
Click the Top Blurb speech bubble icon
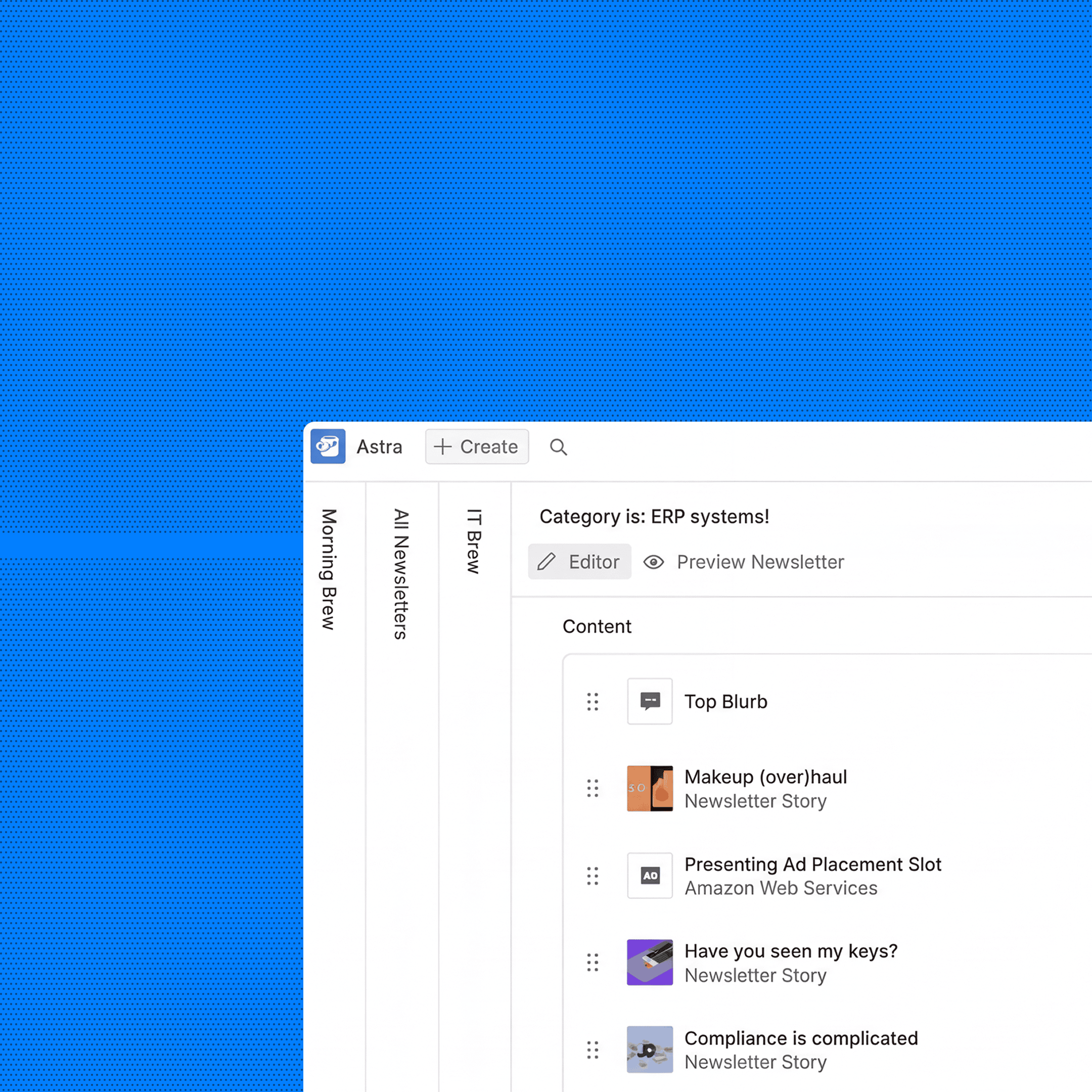point(650,701)
